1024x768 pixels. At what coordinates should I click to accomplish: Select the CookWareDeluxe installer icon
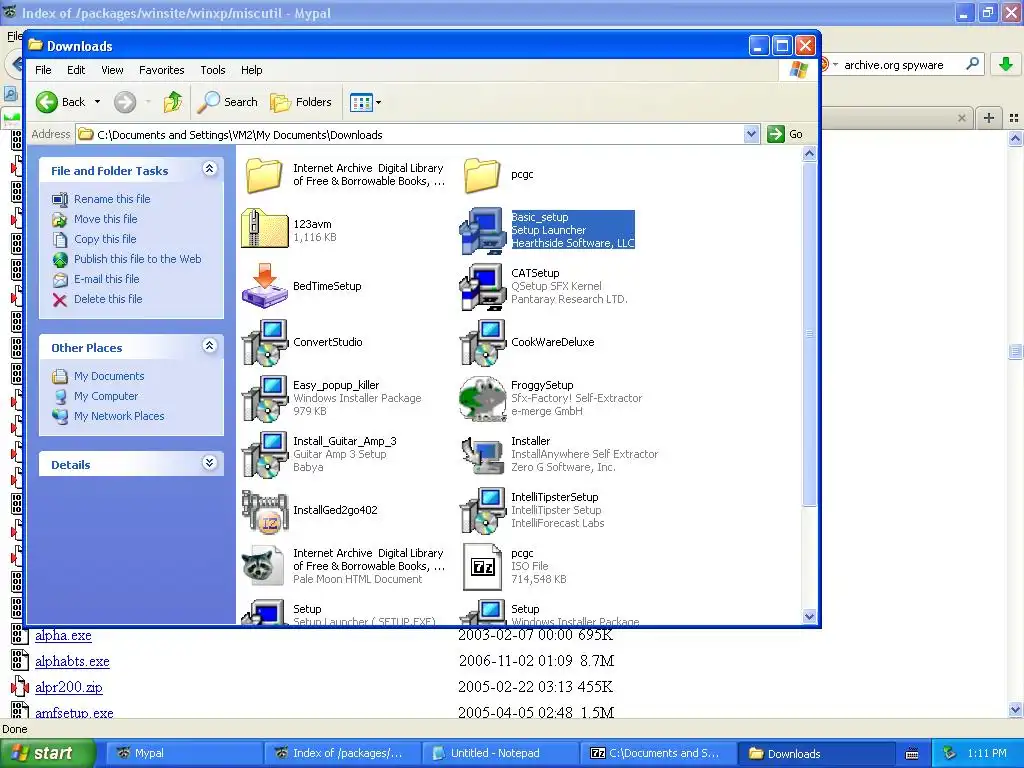[x=483, y=342]
